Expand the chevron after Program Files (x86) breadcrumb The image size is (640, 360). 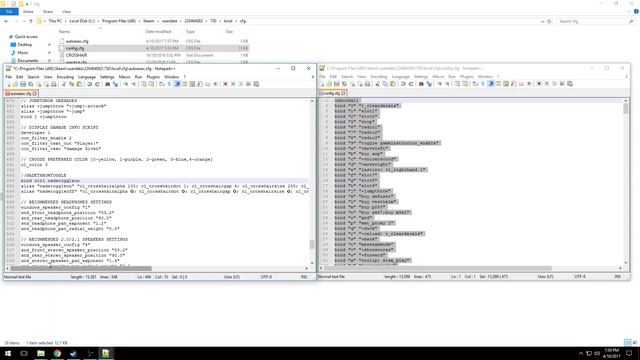point(139,21)
